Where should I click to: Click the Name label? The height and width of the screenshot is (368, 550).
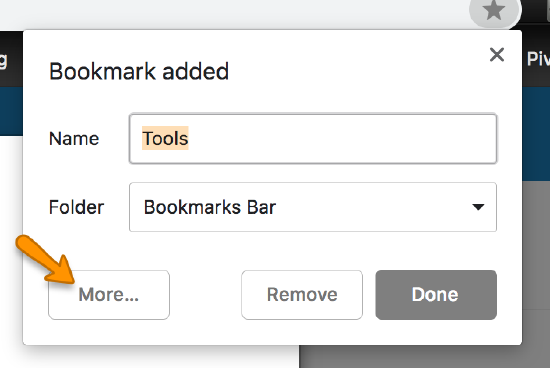(74, 139)
